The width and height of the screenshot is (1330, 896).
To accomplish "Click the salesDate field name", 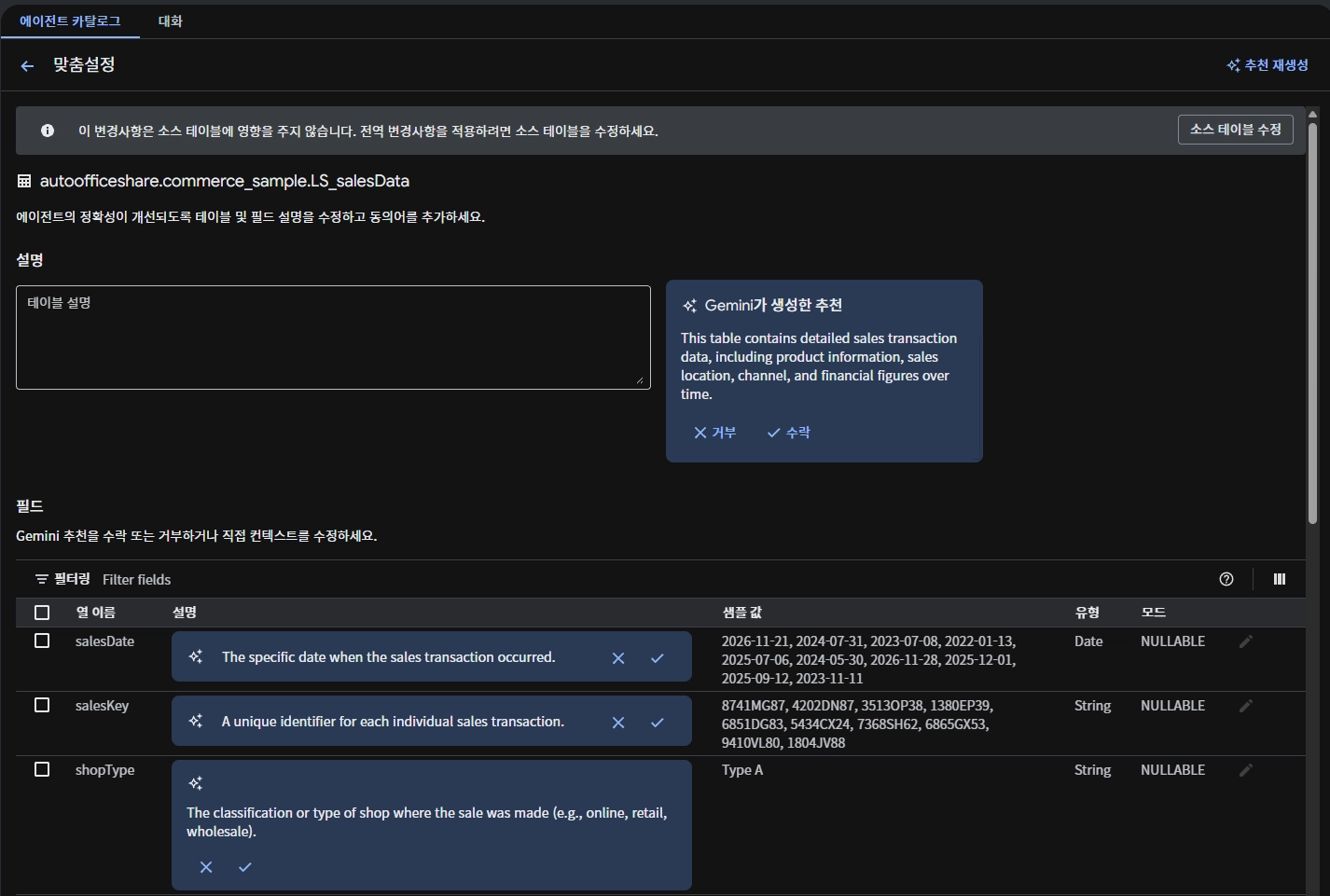I will tap(105, 641).
